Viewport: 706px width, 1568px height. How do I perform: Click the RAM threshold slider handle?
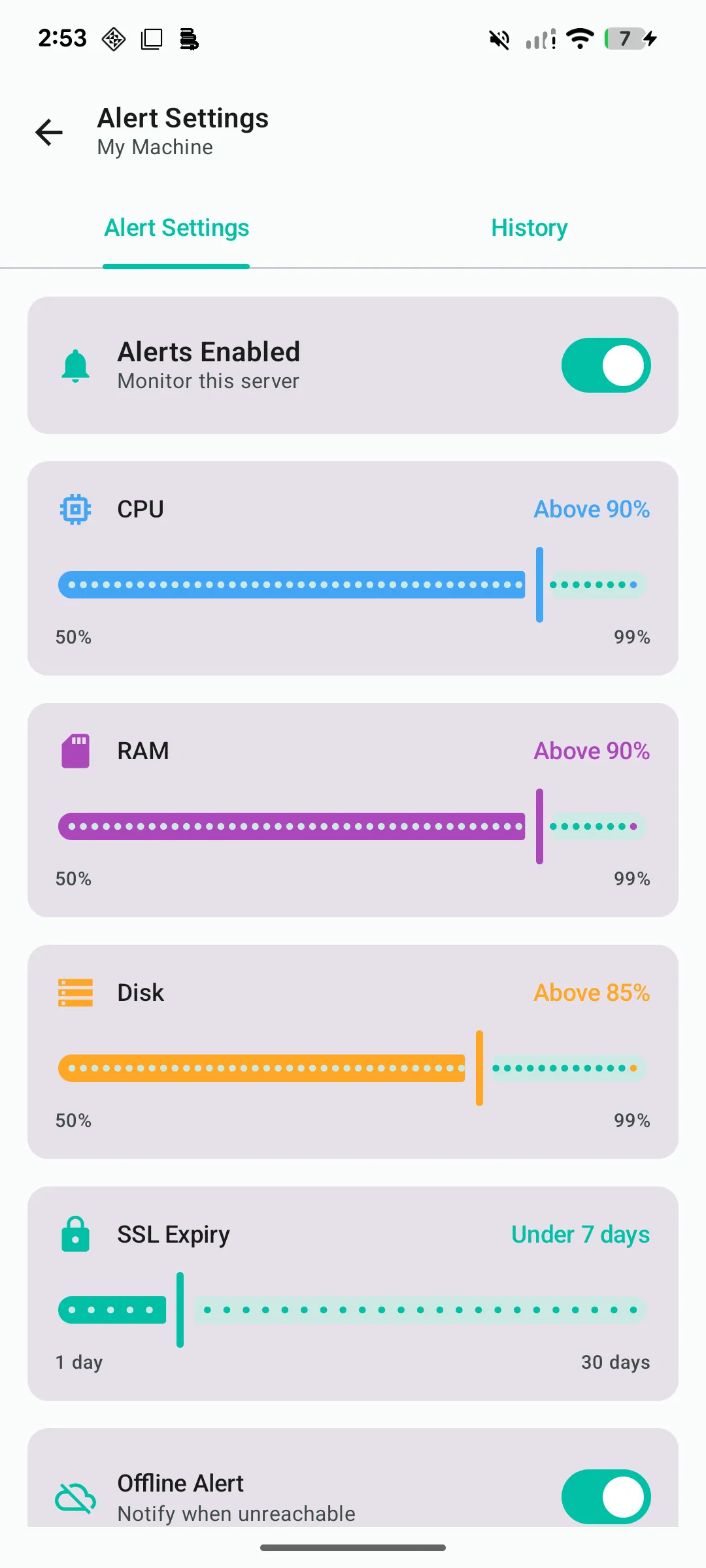(x=539, y=825)
